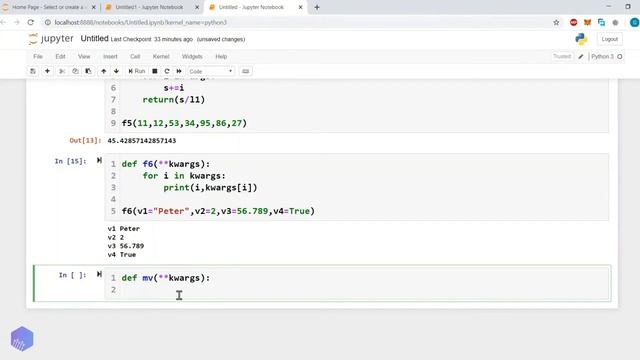
Task: Click the Out[13] prompt label
Action: pos(85,140)
